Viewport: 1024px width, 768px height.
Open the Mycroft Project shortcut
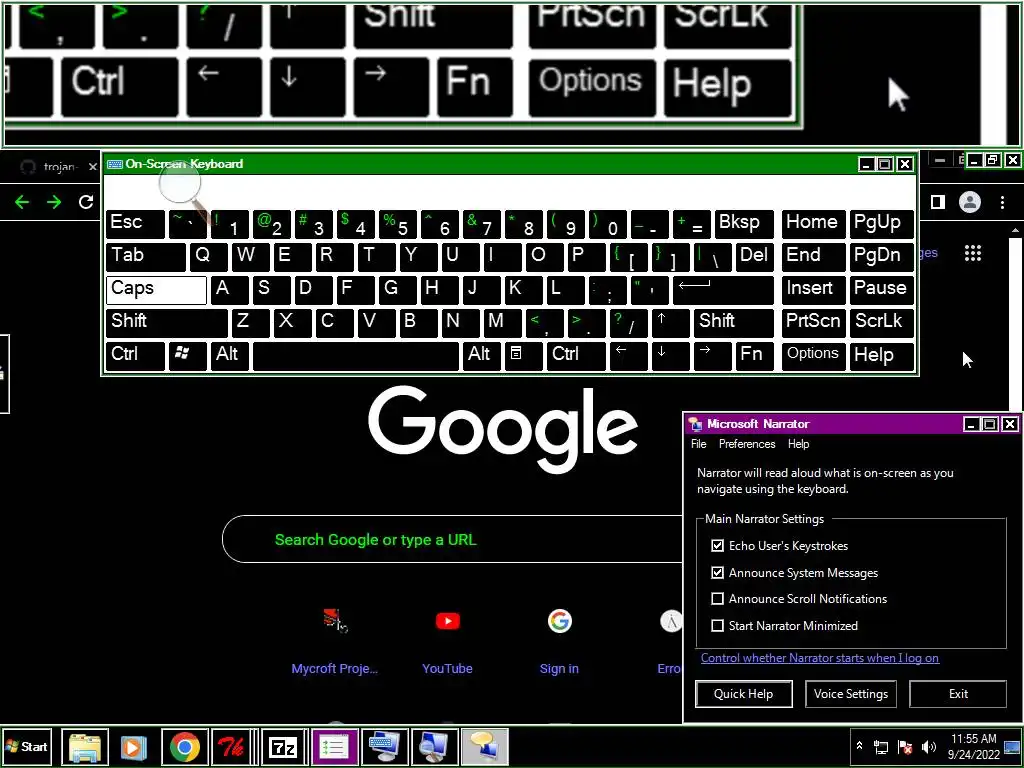click(335, 641)
